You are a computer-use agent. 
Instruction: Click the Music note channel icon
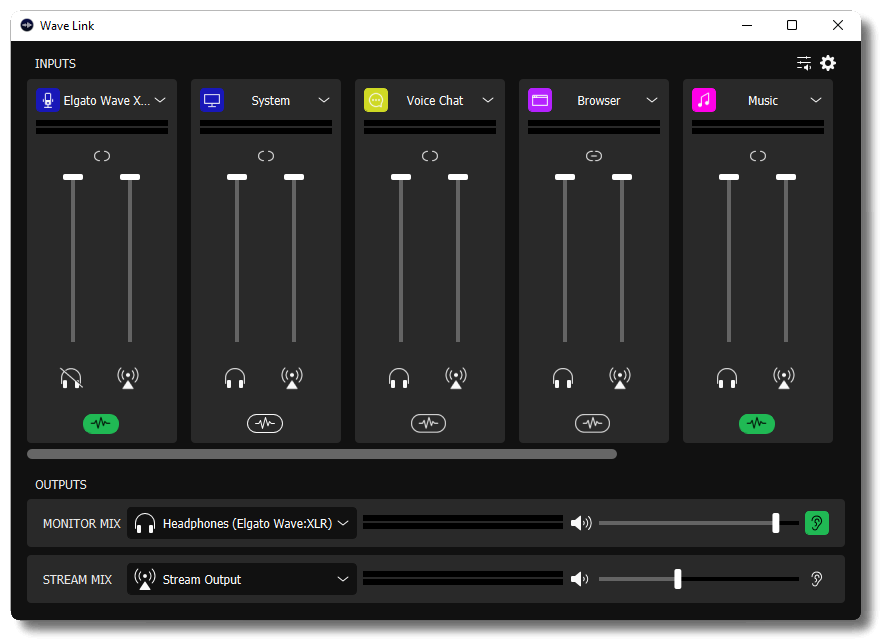click(x=704, y=100)
